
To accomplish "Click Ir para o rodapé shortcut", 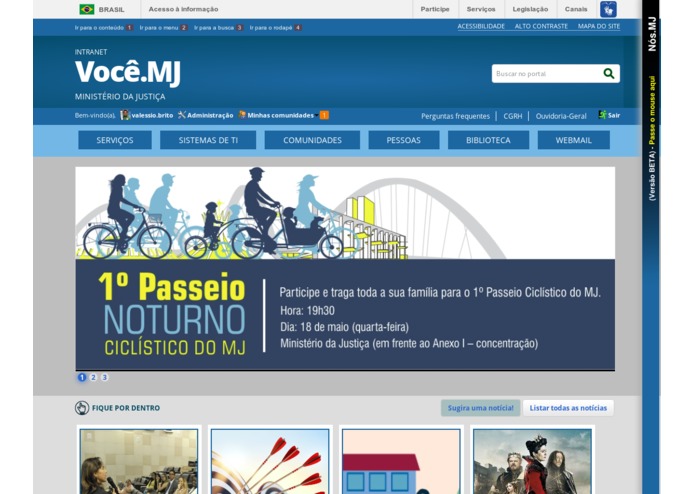I will pyautogui.click(x=276, y=27).
